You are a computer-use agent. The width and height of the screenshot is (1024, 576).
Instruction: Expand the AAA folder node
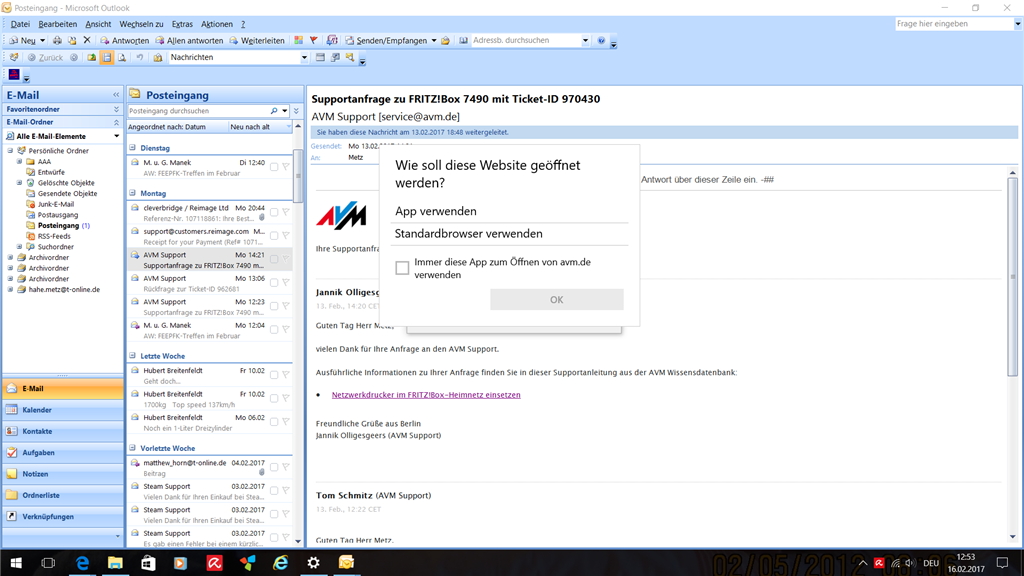[20, 161]
